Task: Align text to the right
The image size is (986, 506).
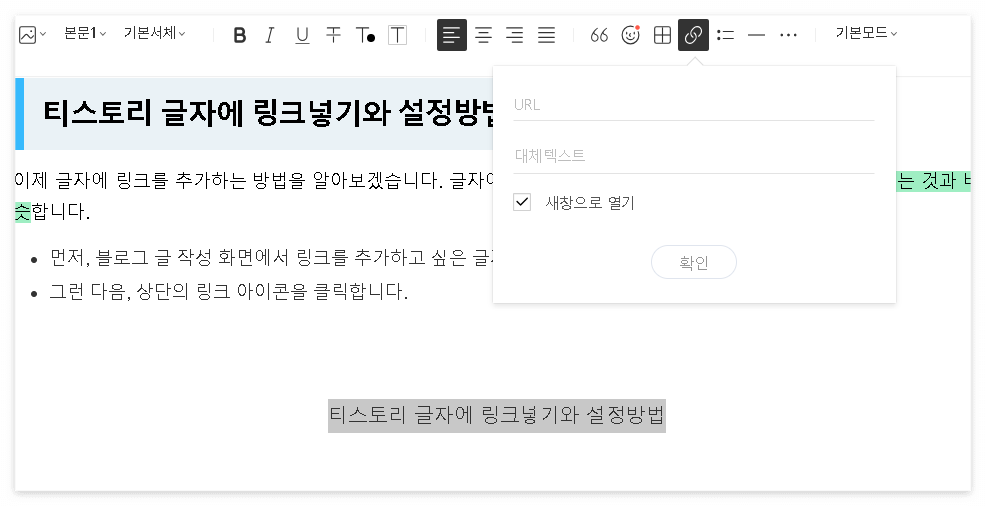Action: click(x=514, y=35)
